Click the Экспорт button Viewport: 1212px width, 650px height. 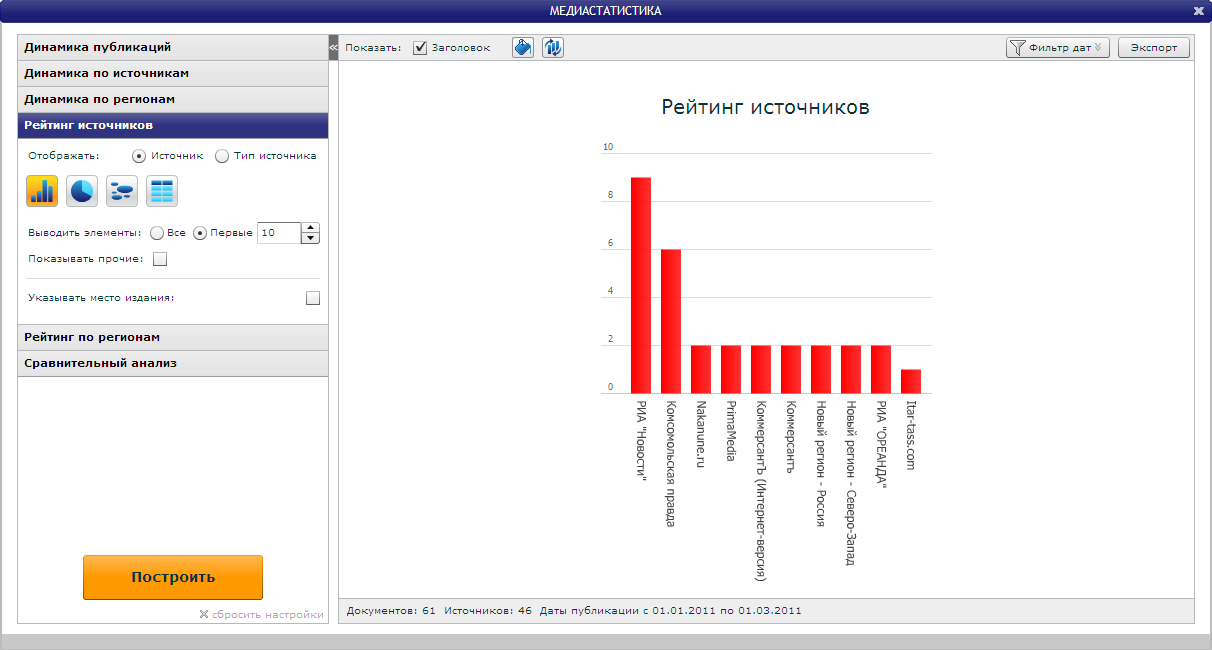coord(1154,47)
